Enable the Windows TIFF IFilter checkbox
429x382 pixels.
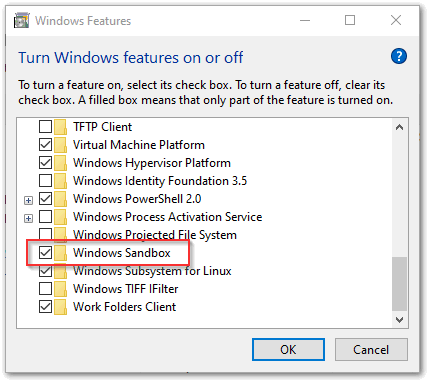(x=45, y=289)
